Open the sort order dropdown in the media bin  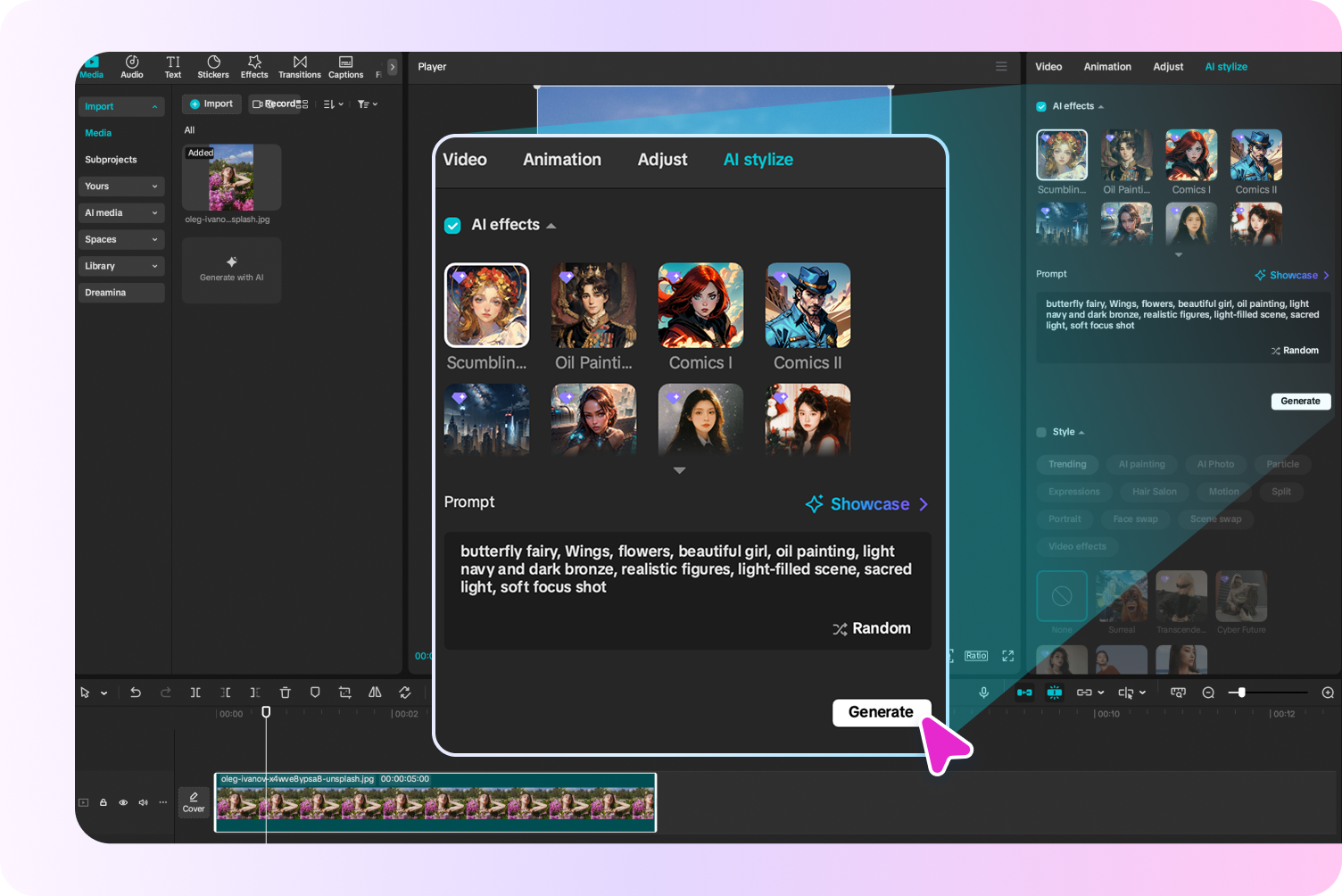pos(334,104)
